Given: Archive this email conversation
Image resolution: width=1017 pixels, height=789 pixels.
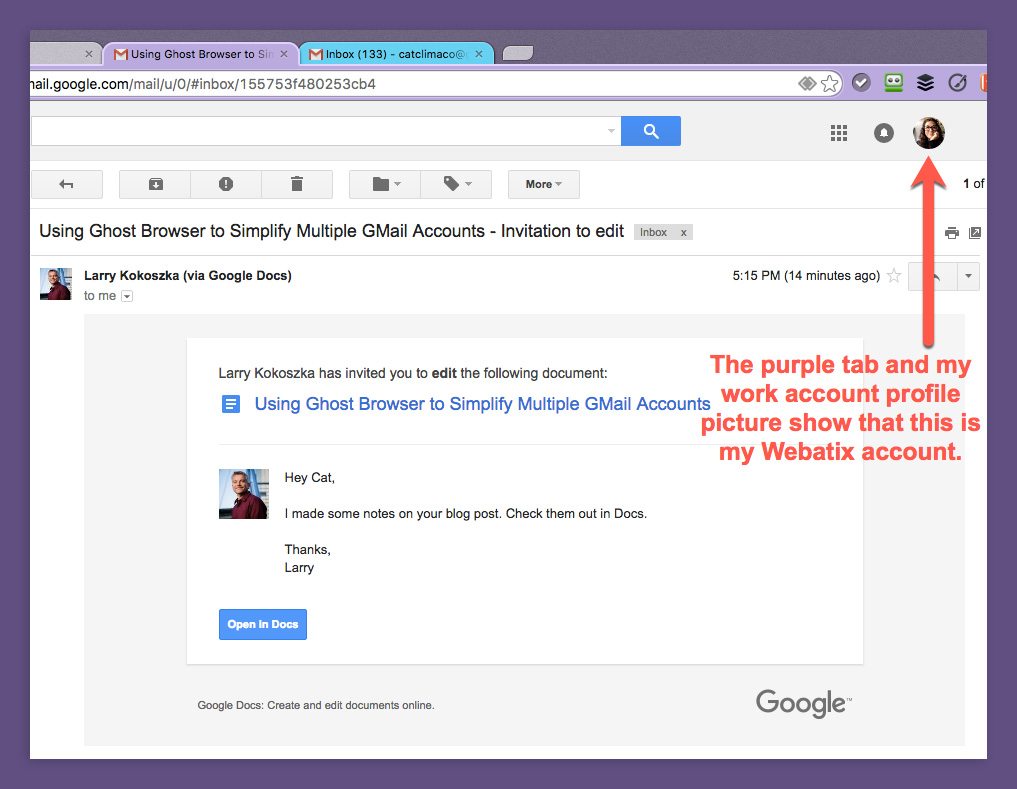Looking at the screenshot, I should (x=156, y=184).
